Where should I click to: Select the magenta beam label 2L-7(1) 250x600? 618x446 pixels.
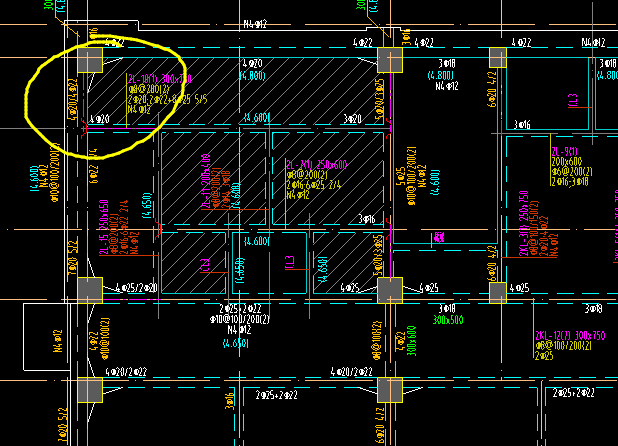coord(316,165)
